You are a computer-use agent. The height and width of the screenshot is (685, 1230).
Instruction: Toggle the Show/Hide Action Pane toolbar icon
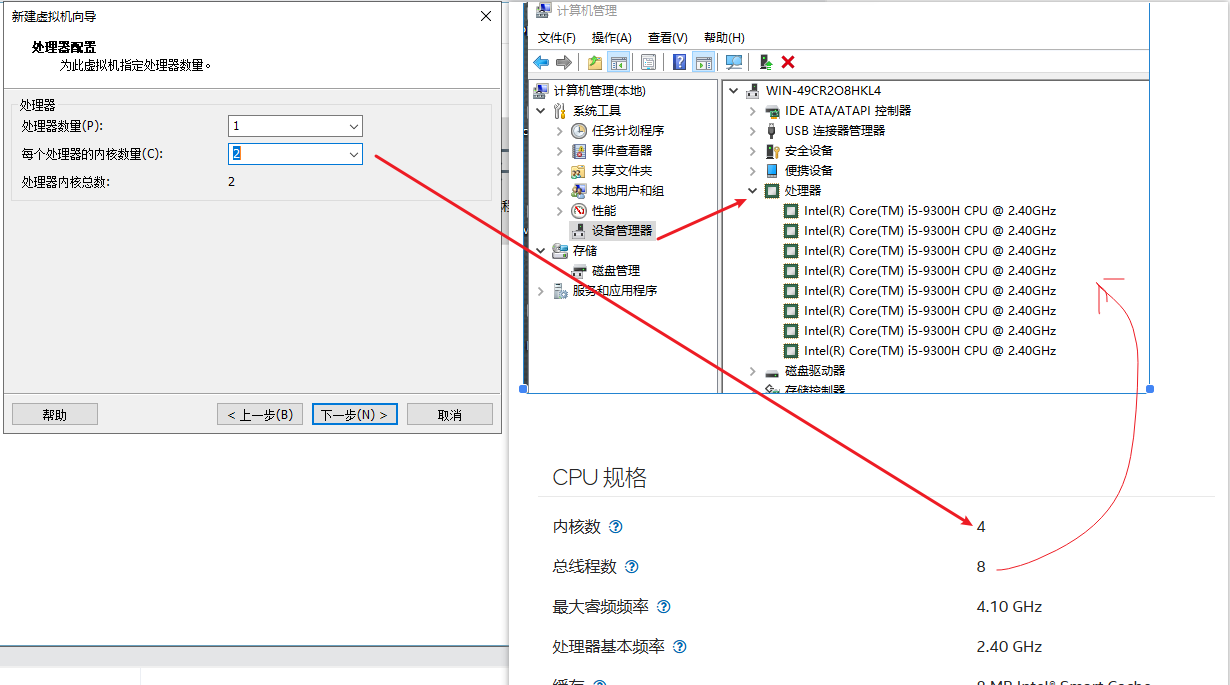click(704, 62)
